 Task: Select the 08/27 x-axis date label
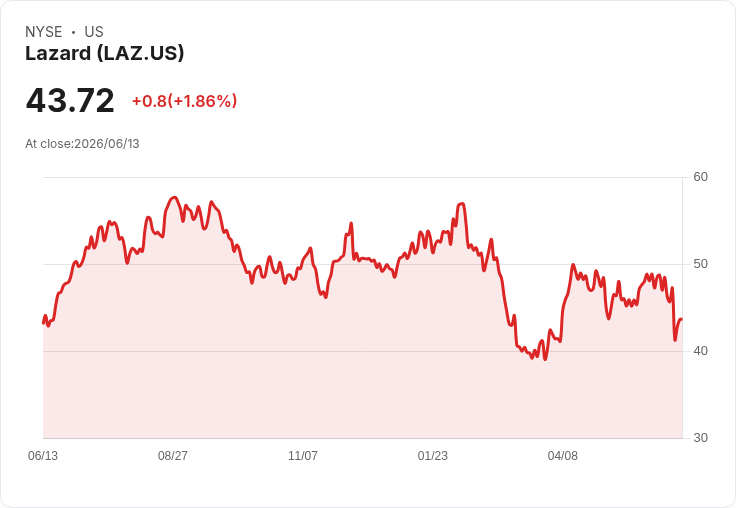tap(173, 455)
